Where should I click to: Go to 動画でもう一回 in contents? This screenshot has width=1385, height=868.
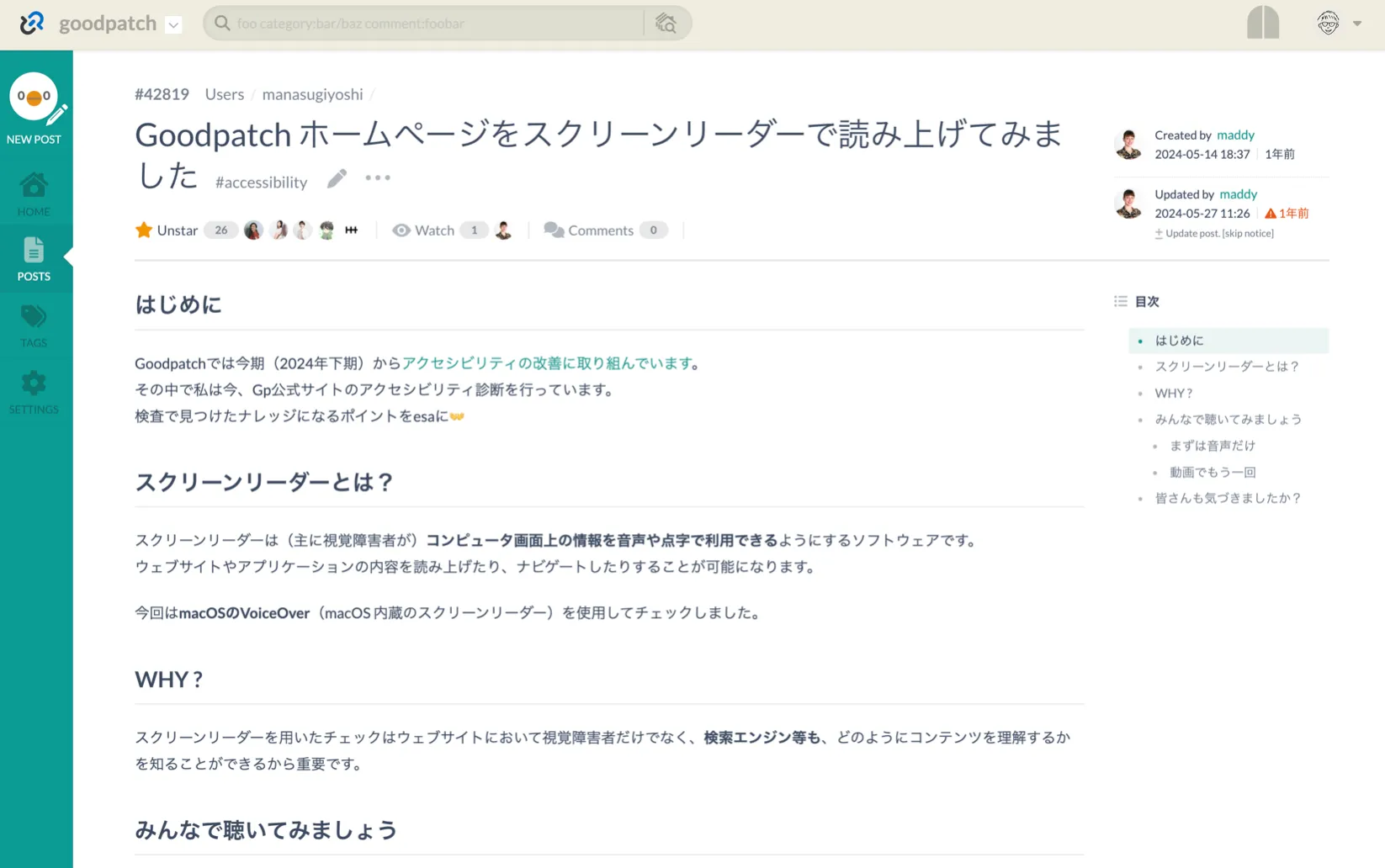coord(1212,473)
